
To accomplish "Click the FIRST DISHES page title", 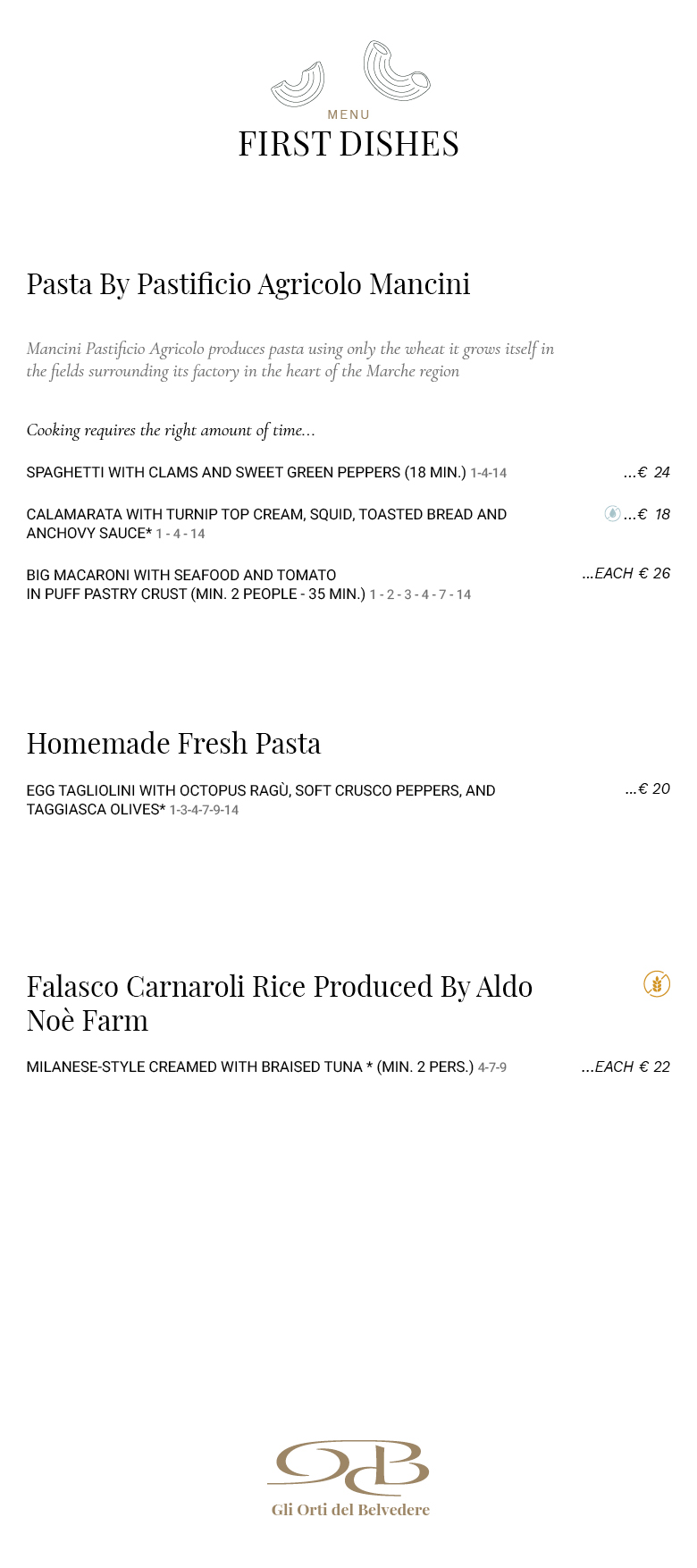I will coord(348,144).
